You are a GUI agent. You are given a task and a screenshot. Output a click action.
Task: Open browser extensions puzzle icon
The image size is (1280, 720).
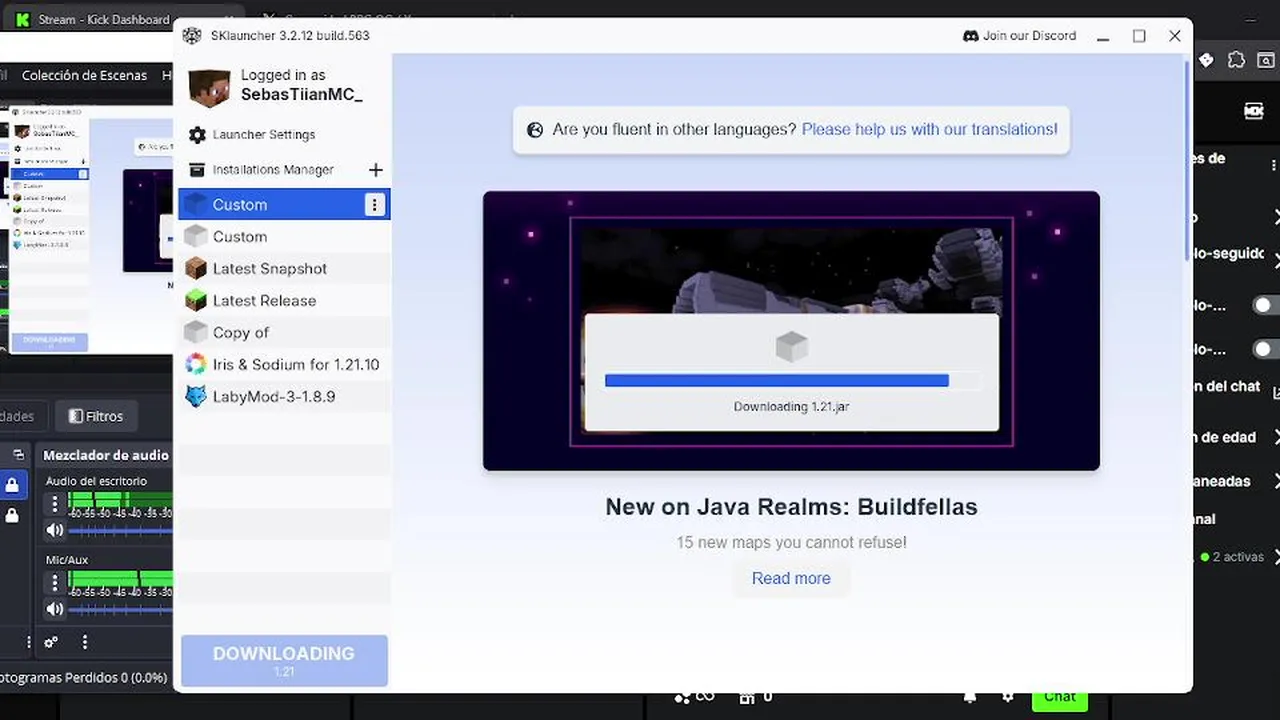click(x=1236, y=60)
